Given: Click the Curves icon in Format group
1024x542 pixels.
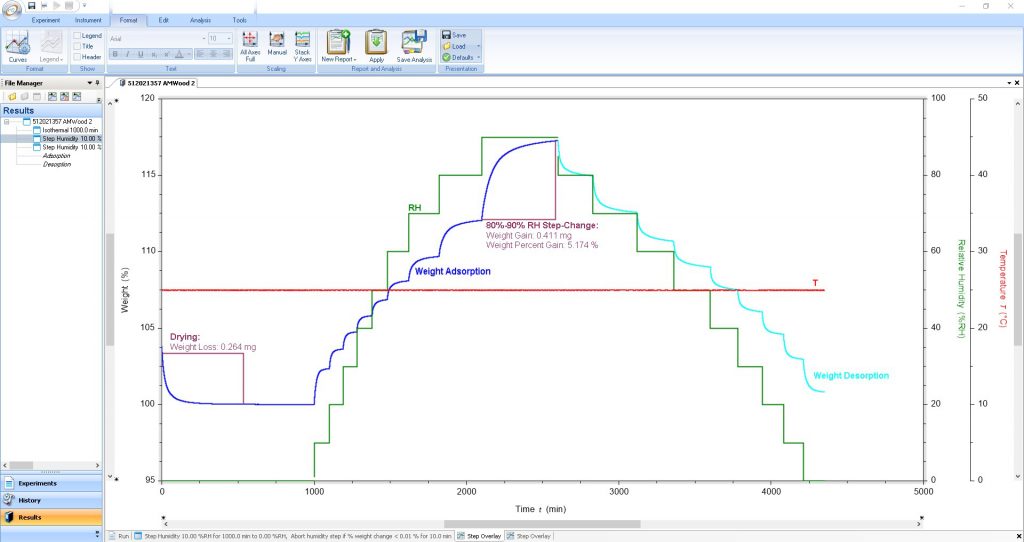Looking at the screenshot, I should point(17,44).
